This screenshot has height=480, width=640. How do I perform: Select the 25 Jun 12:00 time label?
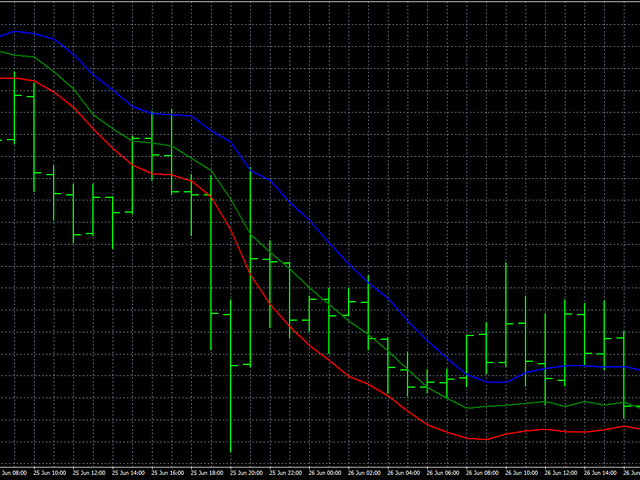click(x=88, y=473)
